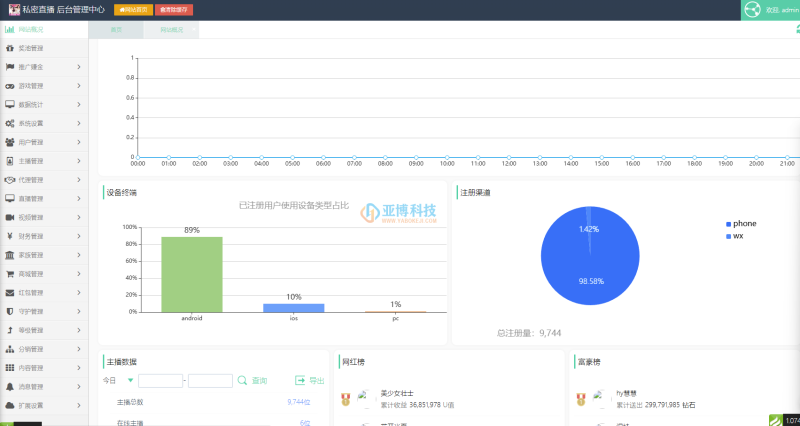Screen dimensions: 800x426
Task: Click the grid icon for 内容管理
Action: [x=9, y=368]
